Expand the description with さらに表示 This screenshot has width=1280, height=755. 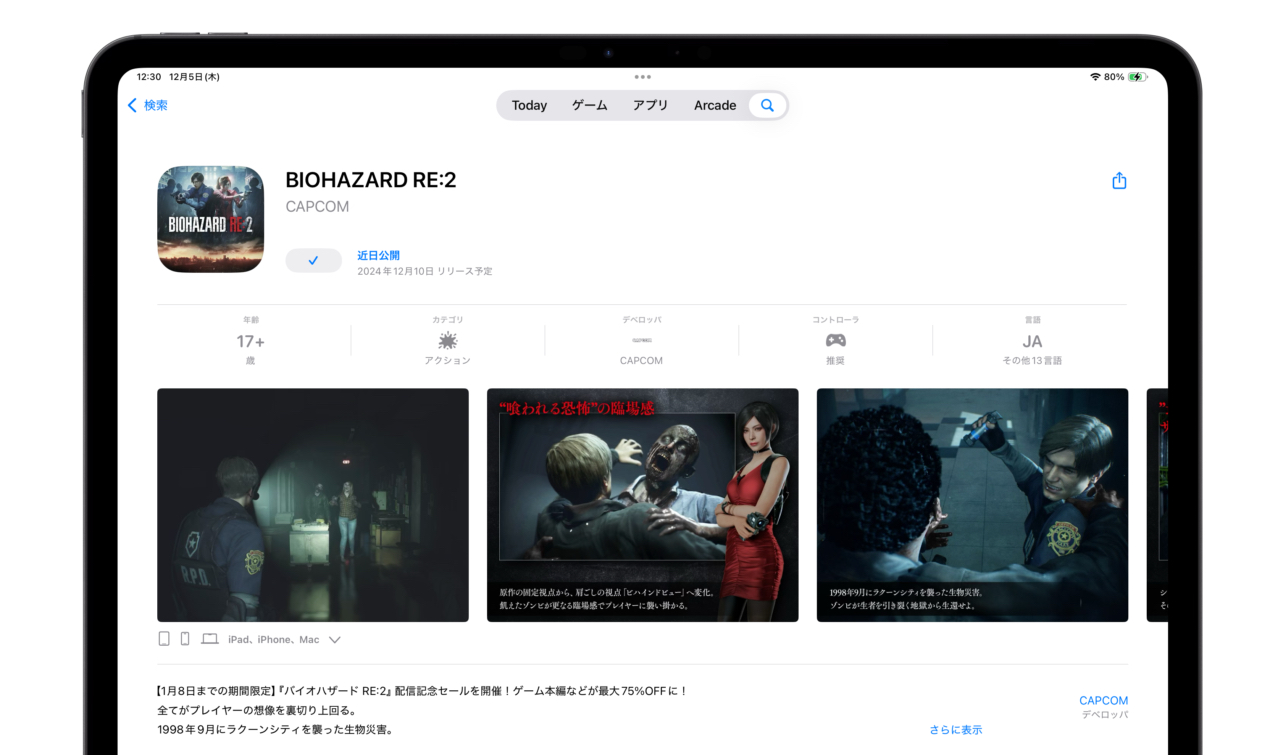point(955,730)
